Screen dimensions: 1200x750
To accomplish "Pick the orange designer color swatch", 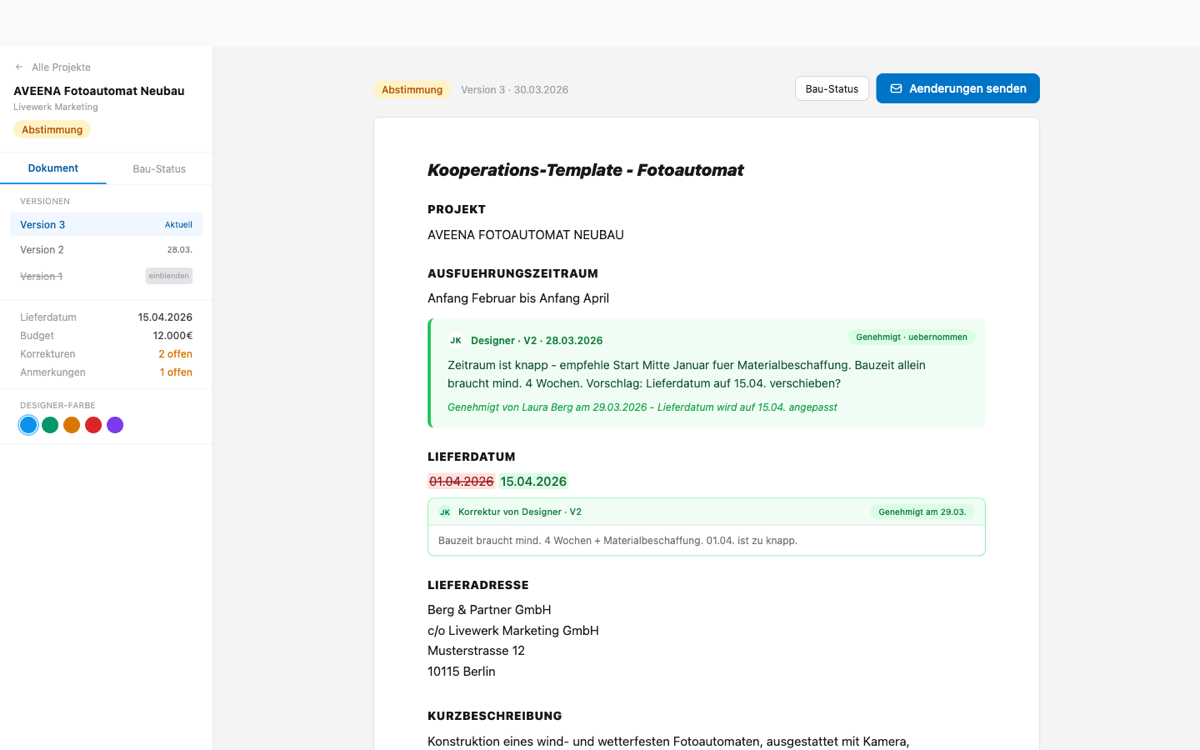I will point(72,425).
